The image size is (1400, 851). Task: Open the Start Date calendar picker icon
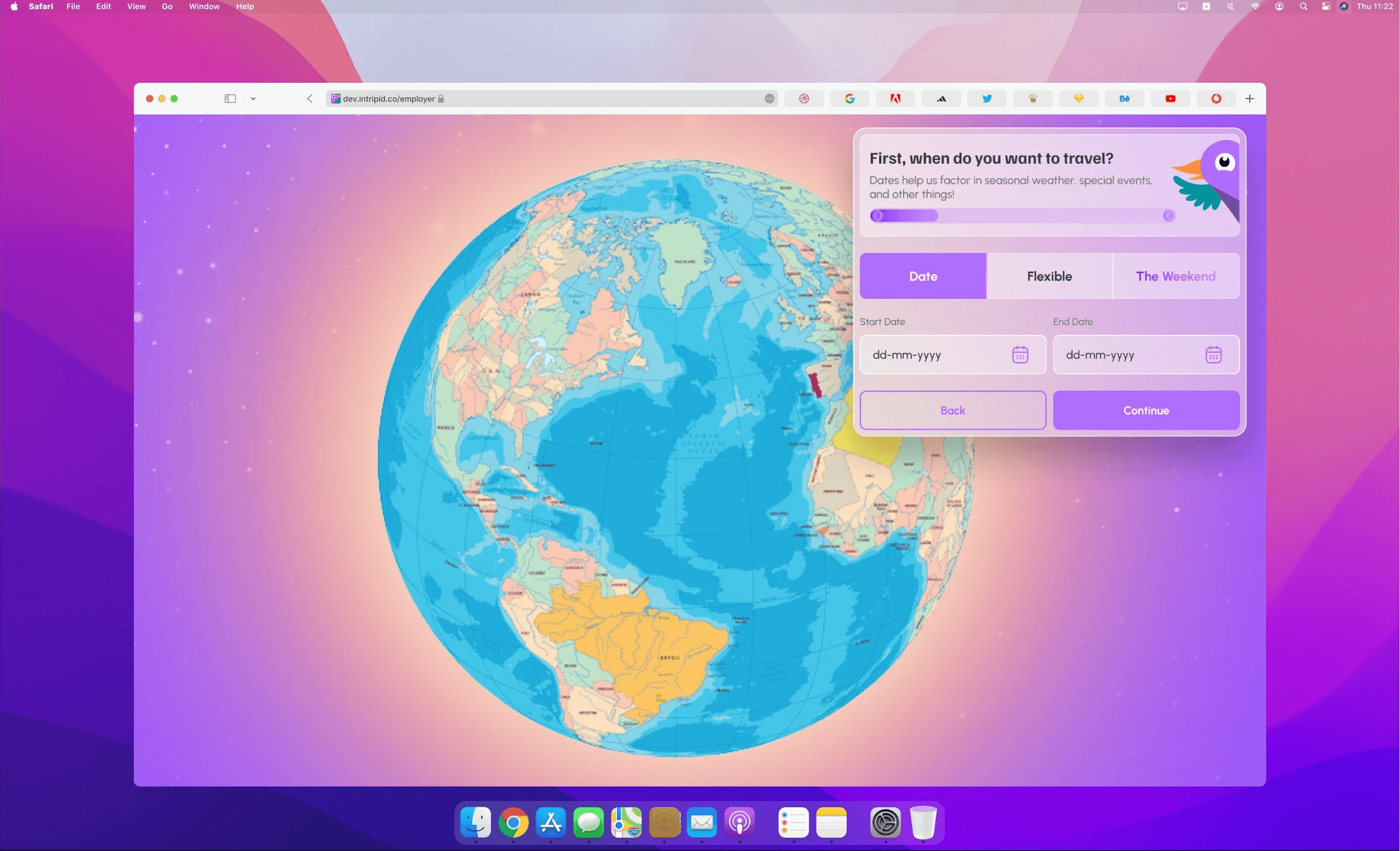(x=1020, y=354)
